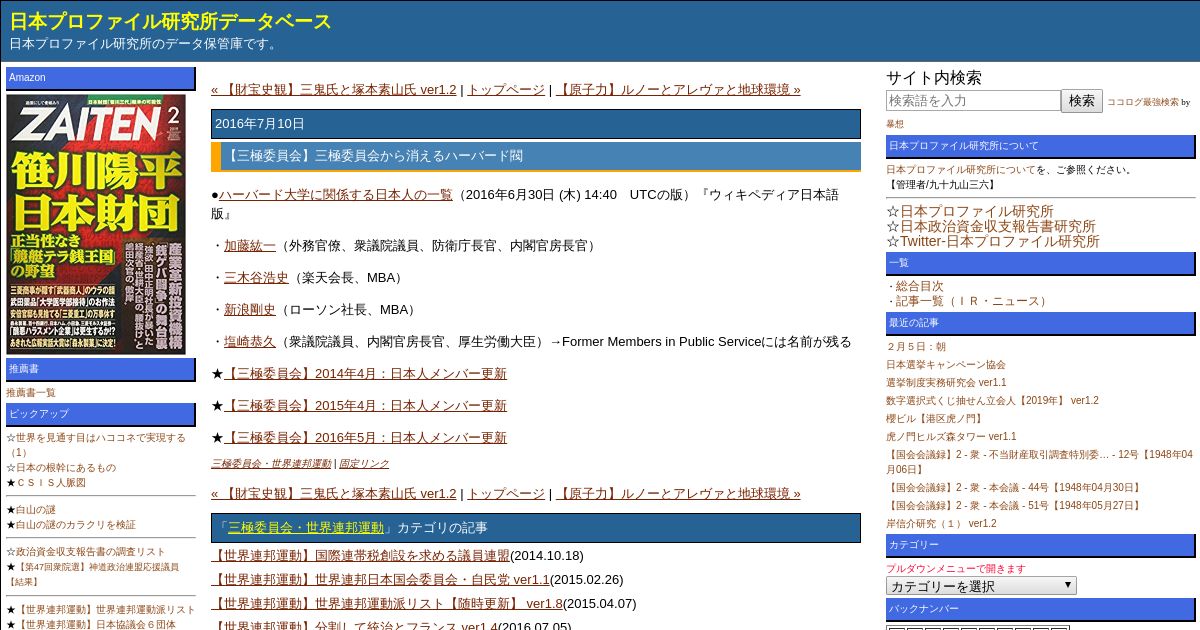This screenshot has width=1200, height=630.
Task: Open ハーバード大学に関係する日本人の一覧 link
Action: click(335, 194)
